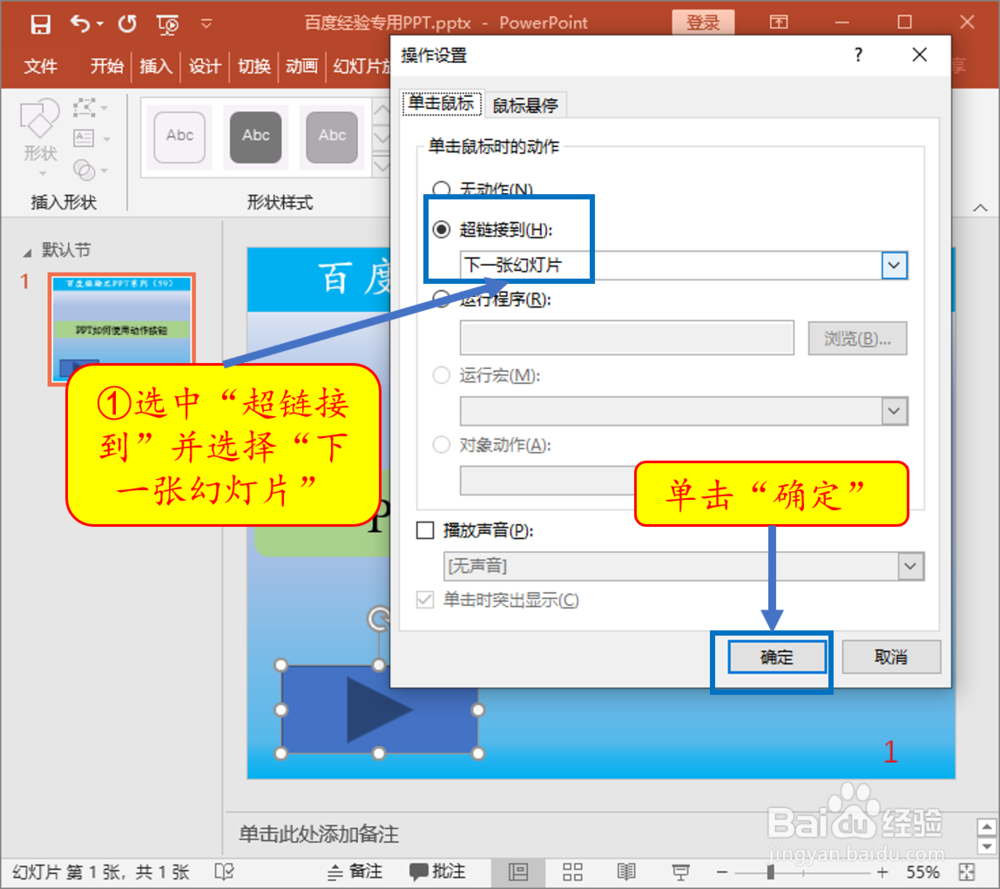The width and height of the screenshot is (1000, 889).
Task: Select the 运行宏 radio option
Action: pyautogui.click(x=441, y=375)
